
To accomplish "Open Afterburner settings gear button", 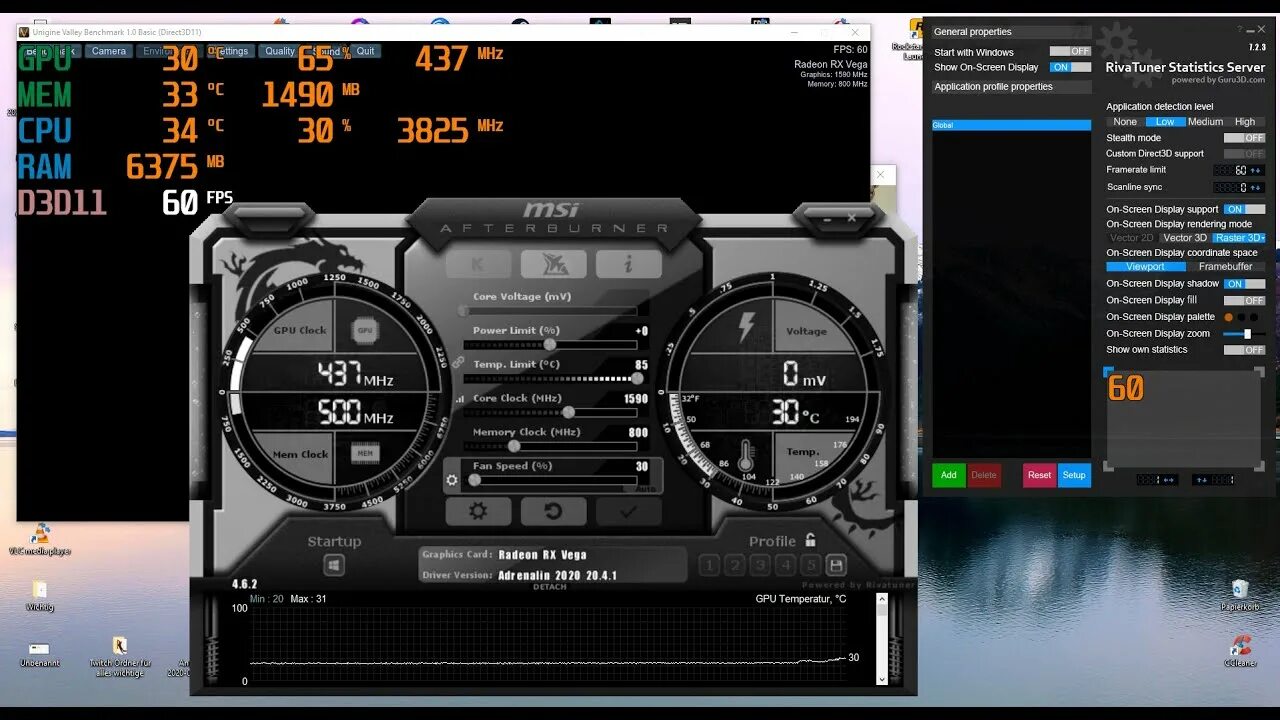I will [478, 511].
